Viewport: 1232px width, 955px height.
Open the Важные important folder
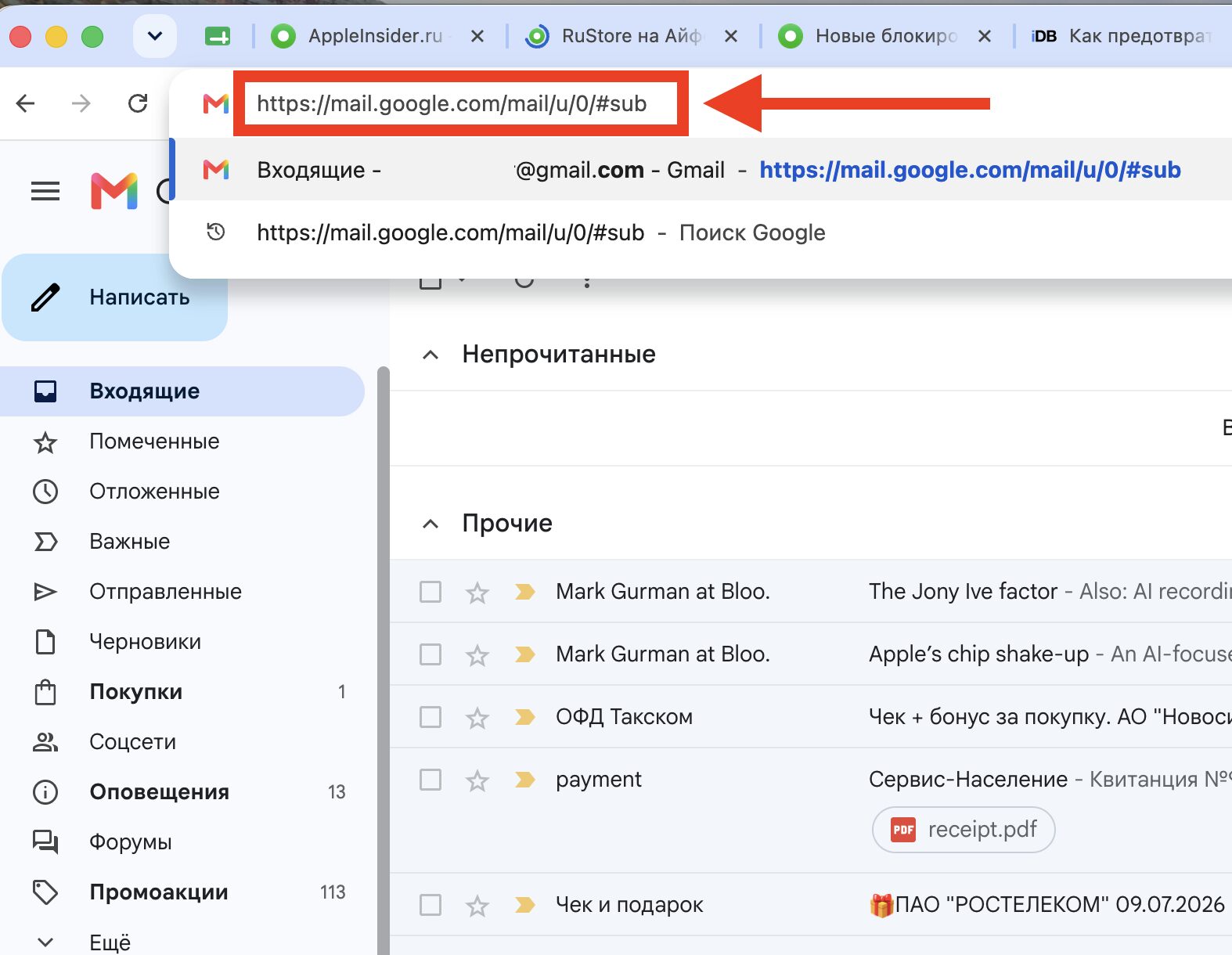182,542
